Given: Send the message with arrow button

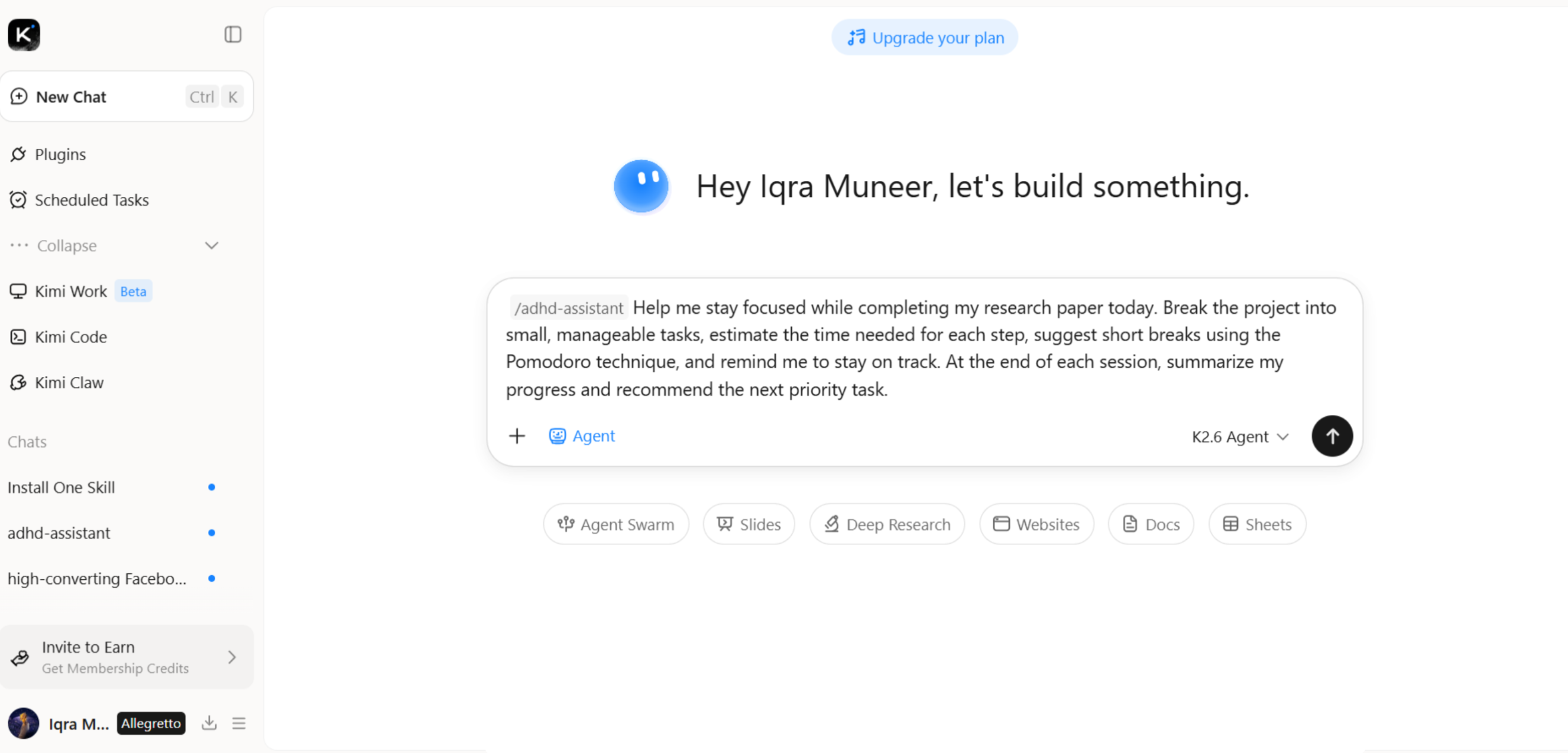Looking at the screenshot, I should click(x=1332, y=436).
